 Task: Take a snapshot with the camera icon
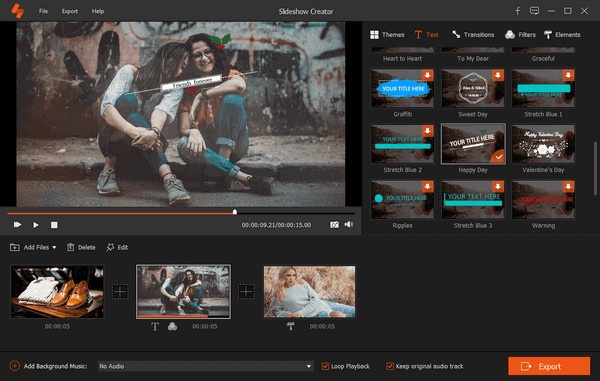pos(334,225)
